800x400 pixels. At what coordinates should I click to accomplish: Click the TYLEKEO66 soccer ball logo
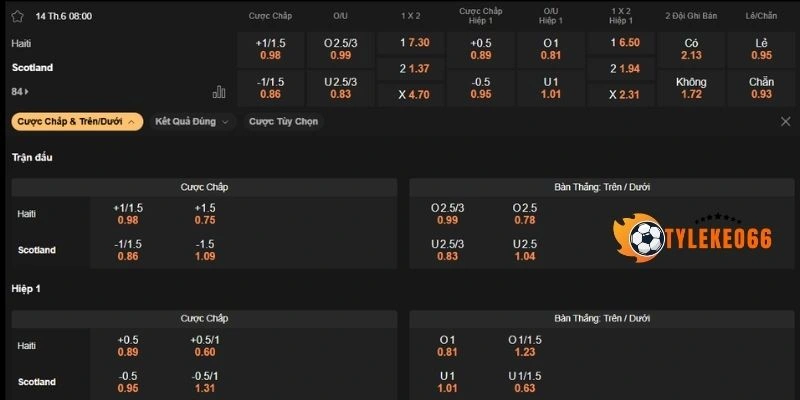641,239
